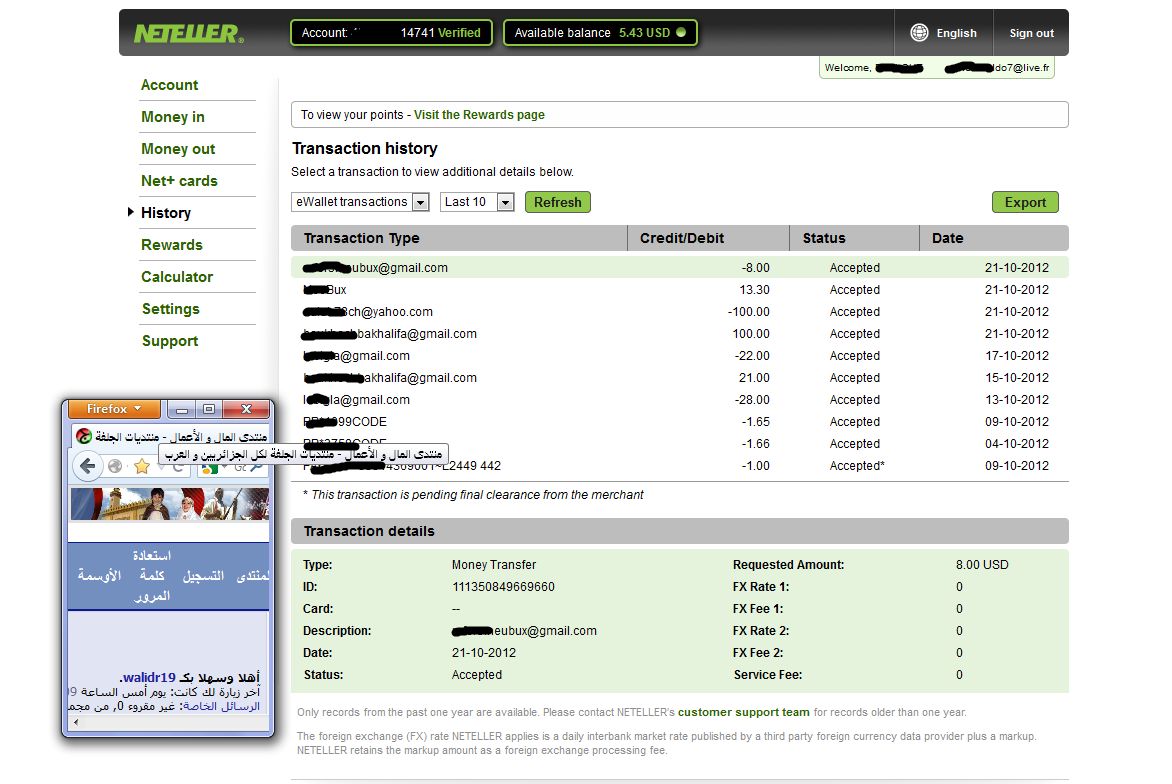Viewport: 1172px width, 784px height.
Task: Open the Firefox application menu button
Action: pyautogui.click(x=114, y=409)
